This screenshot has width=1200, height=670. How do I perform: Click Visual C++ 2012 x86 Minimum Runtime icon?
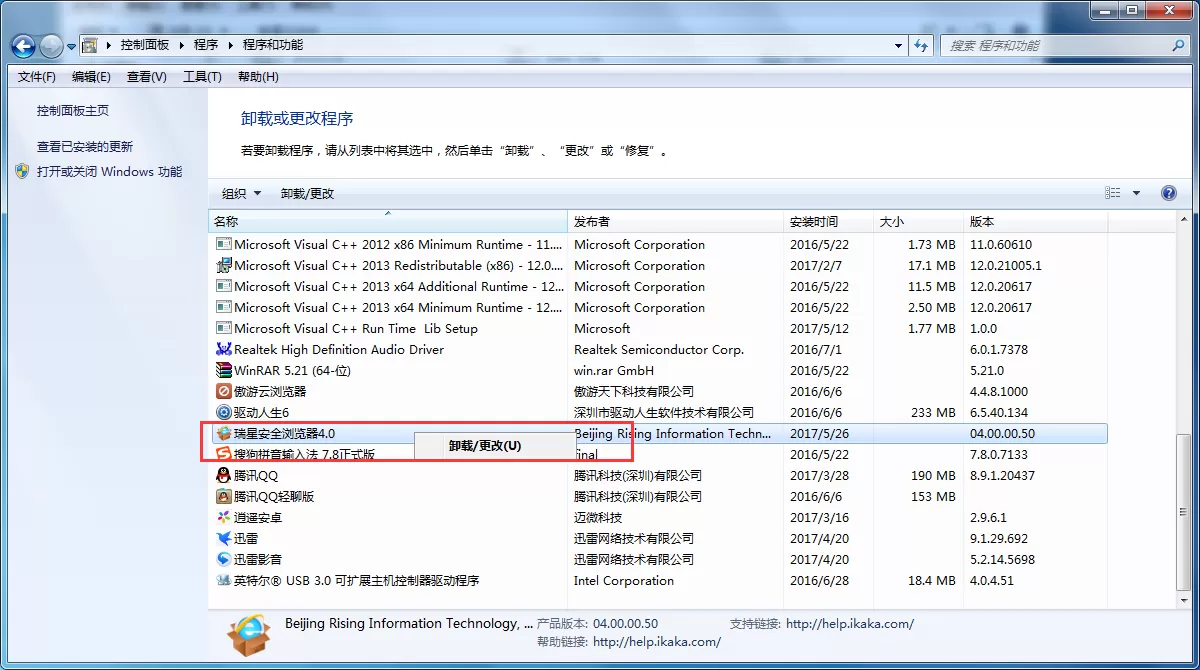(224, 245)
